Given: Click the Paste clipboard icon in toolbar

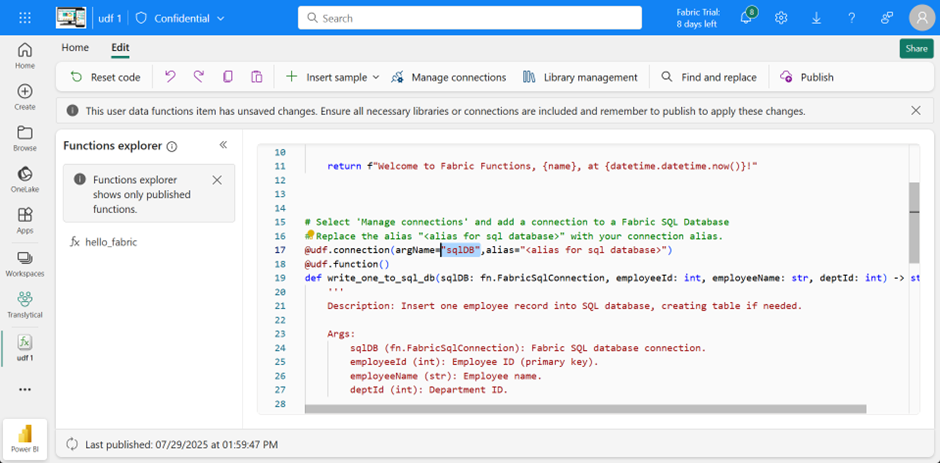Looking at the screenshot, I should (x=257, y=77).
